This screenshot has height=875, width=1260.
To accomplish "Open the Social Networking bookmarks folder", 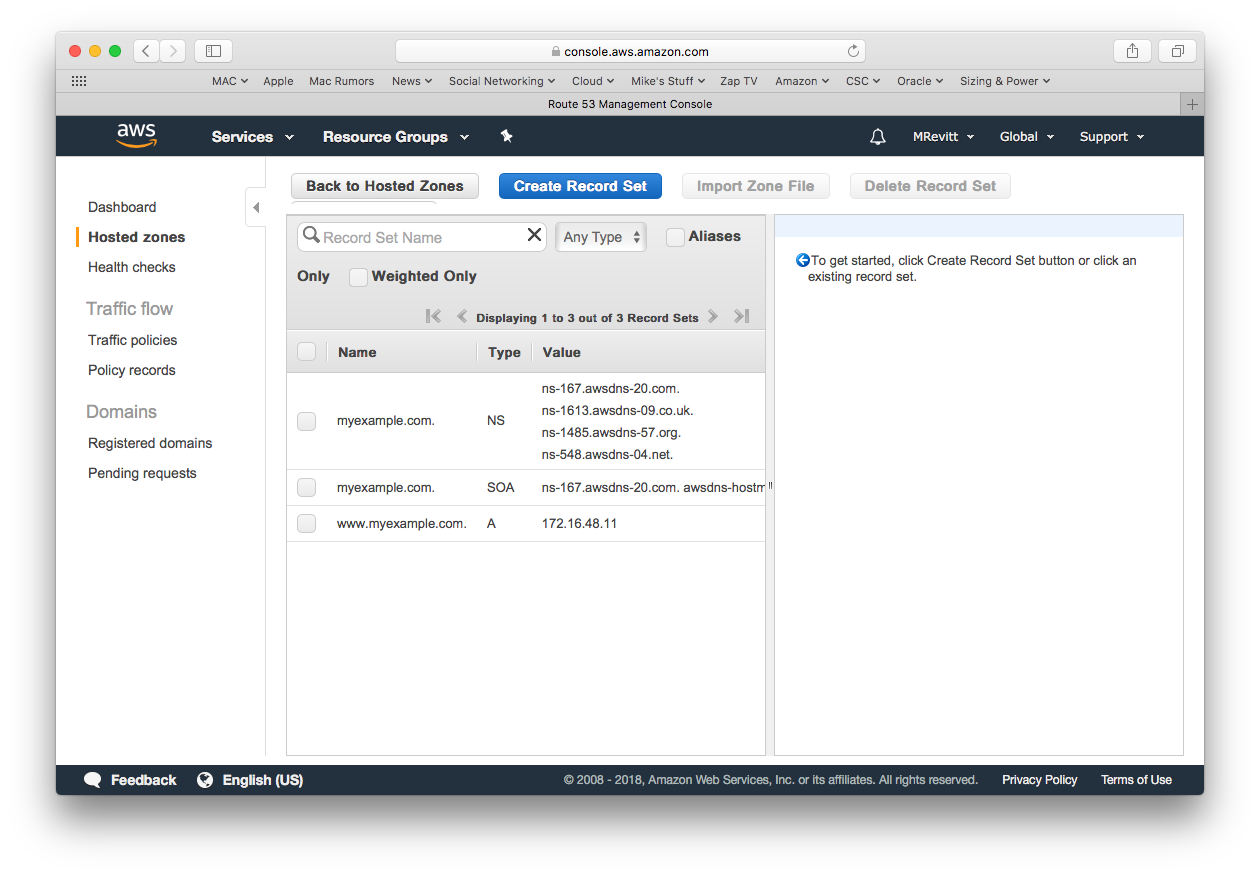I will coord(502,81).
